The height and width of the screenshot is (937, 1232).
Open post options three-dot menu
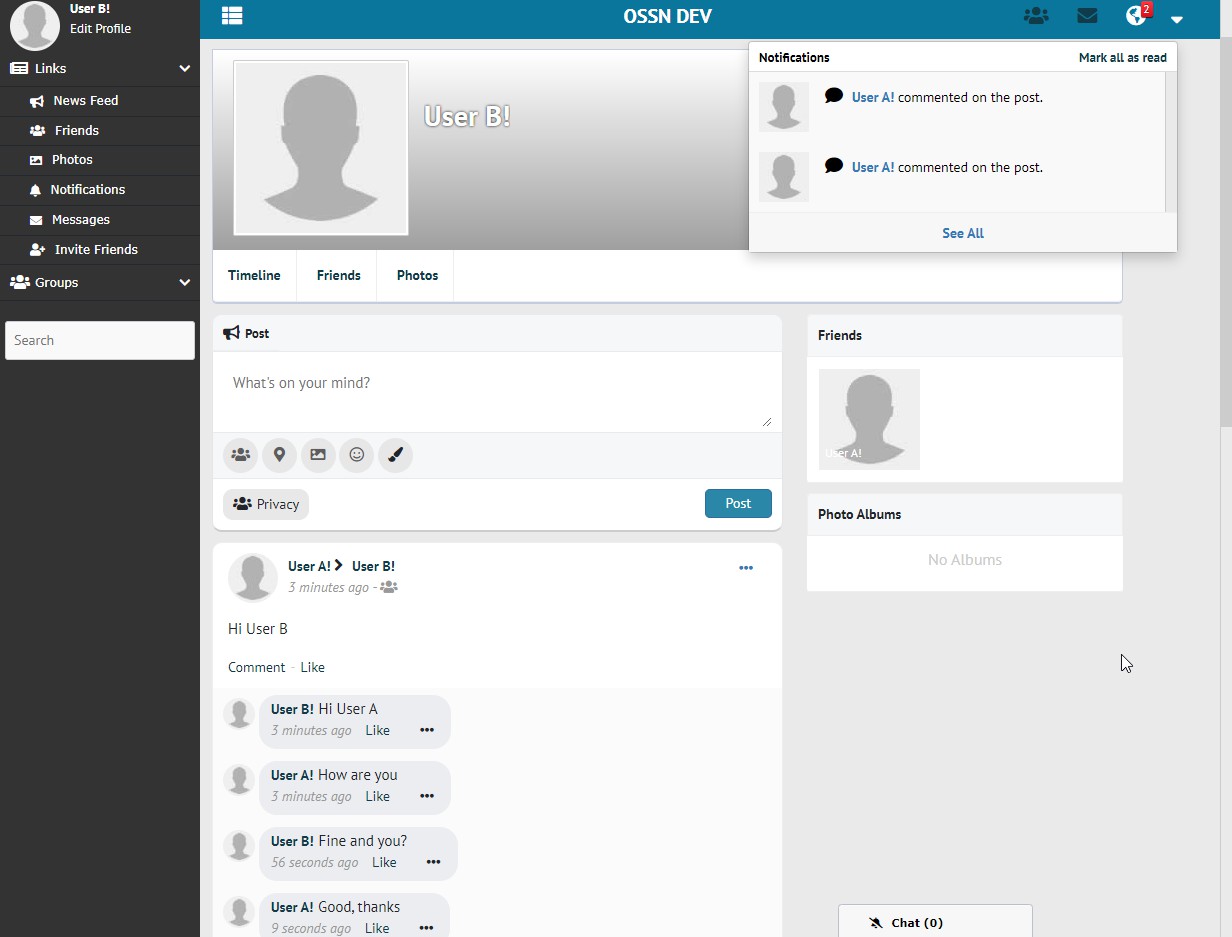pyautogui.click(x=746, y=568)
